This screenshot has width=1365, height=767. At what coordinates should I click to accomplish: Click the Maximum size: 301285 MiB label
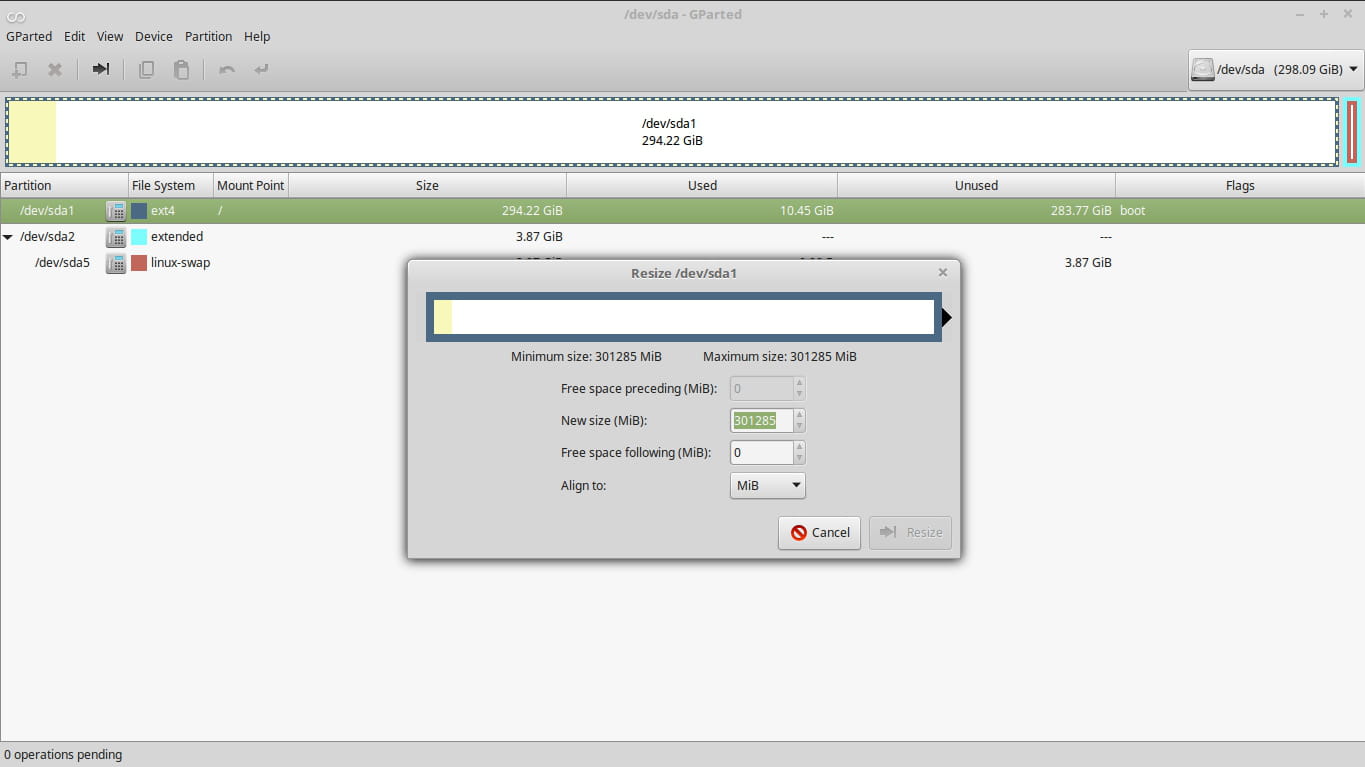tap(780, 357)
